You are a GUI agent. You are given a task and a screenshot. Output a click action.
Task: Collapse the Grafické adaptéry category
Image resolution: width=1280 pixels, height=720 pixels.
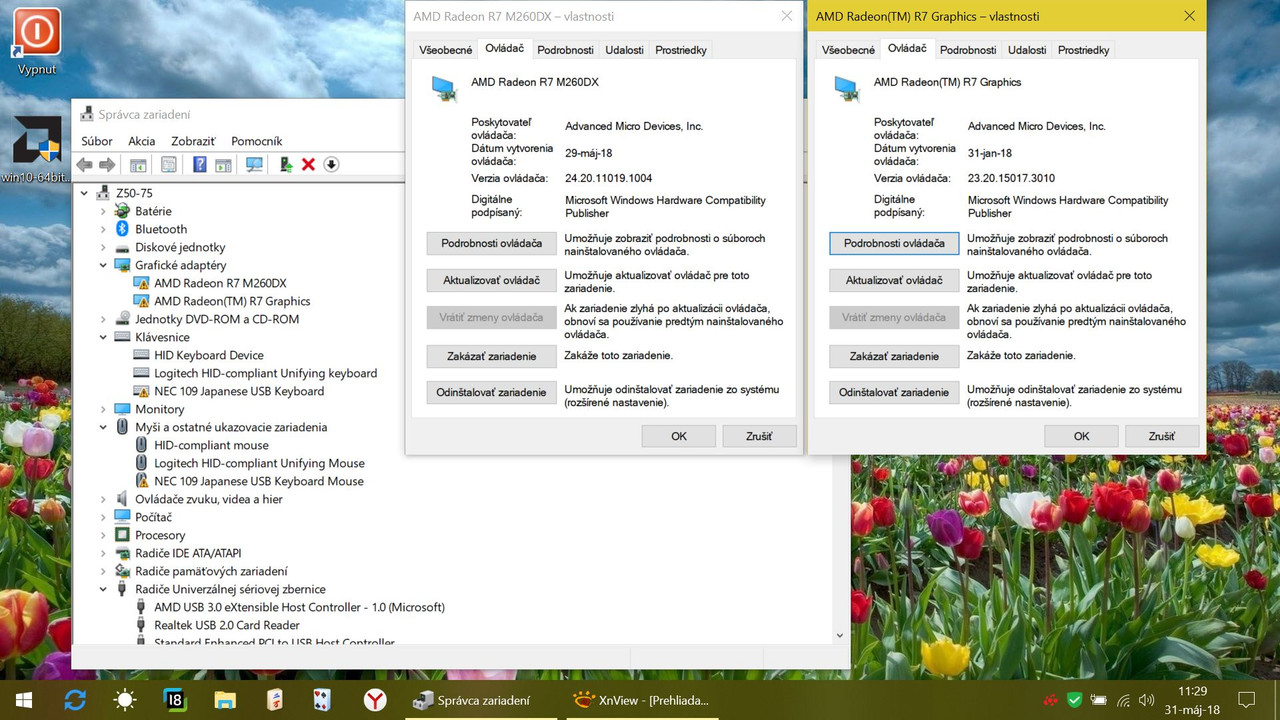[103, 265]
